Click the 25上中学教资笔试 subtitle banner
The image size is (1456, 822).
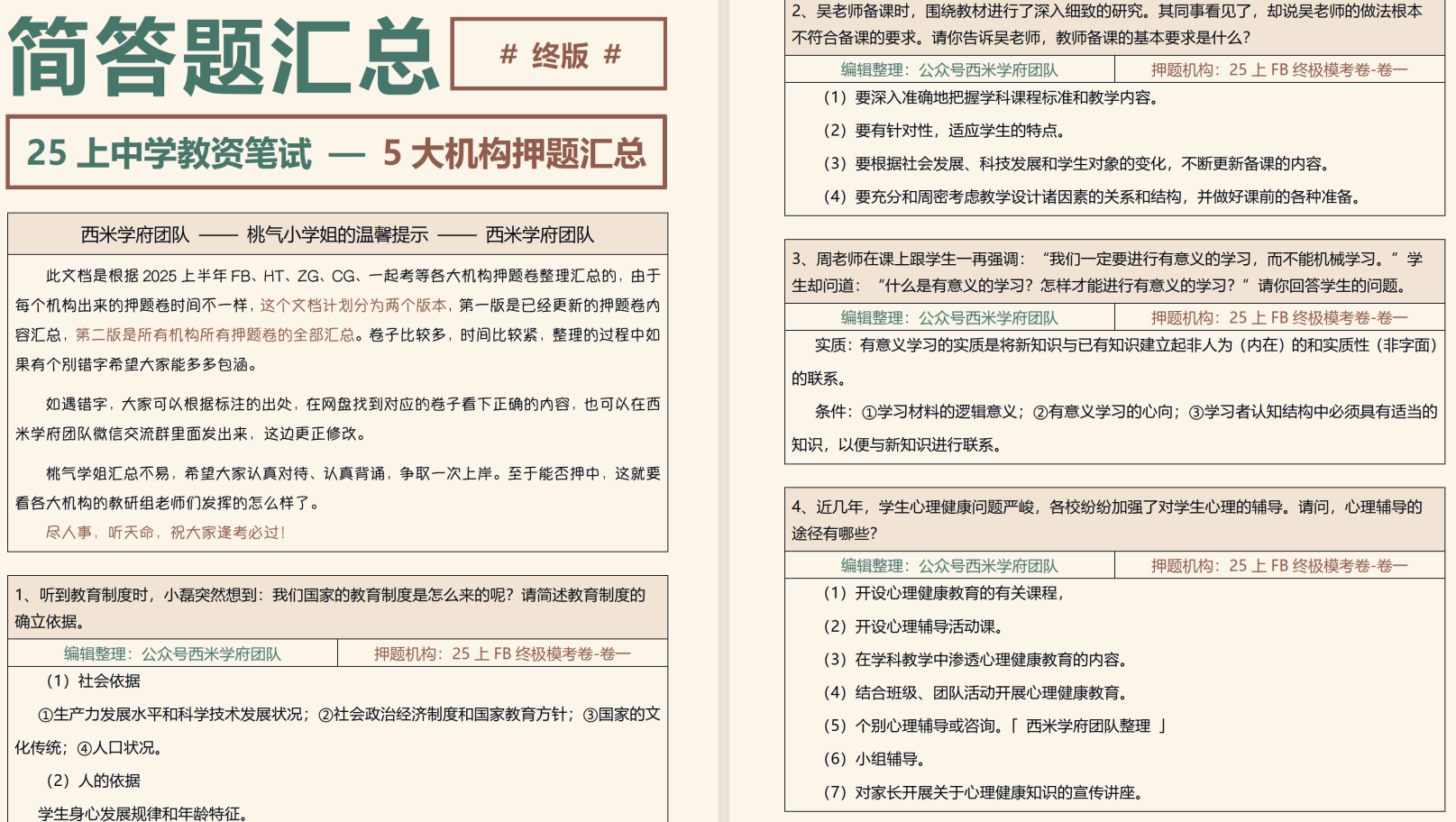click(x=336, y=152)
